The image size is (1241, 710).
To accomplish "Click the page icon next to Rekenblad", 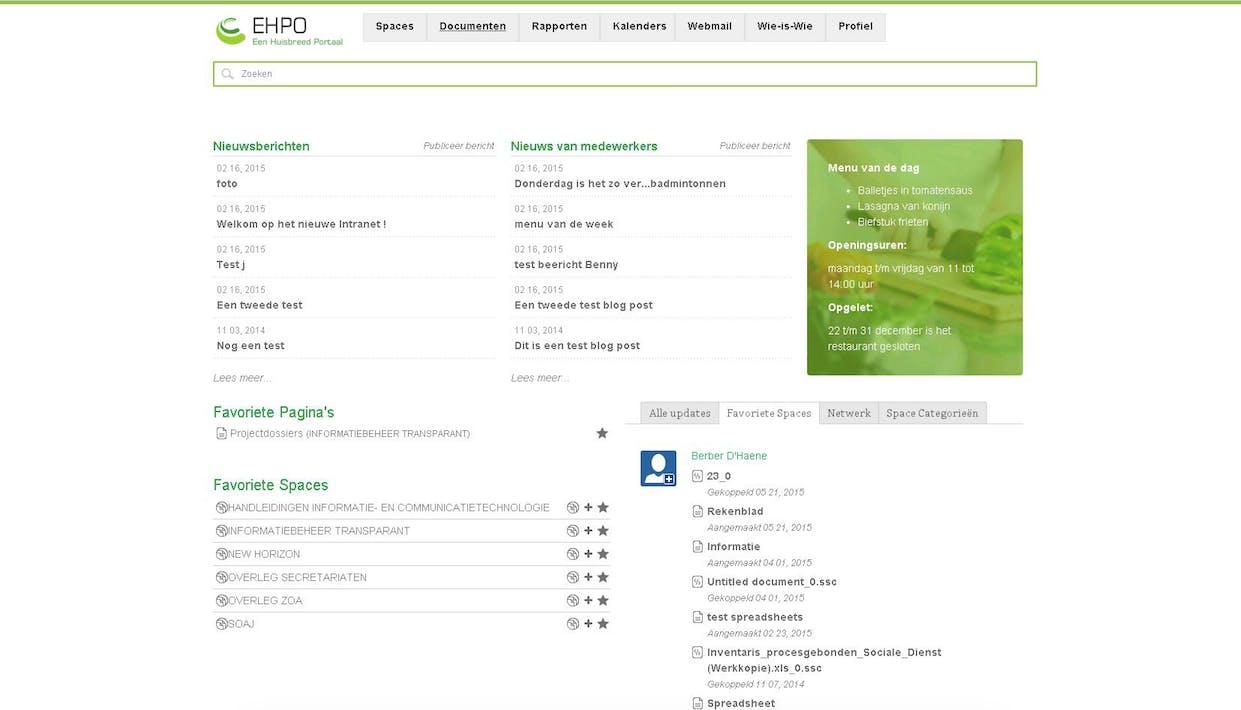I will [x=698, y=511].
